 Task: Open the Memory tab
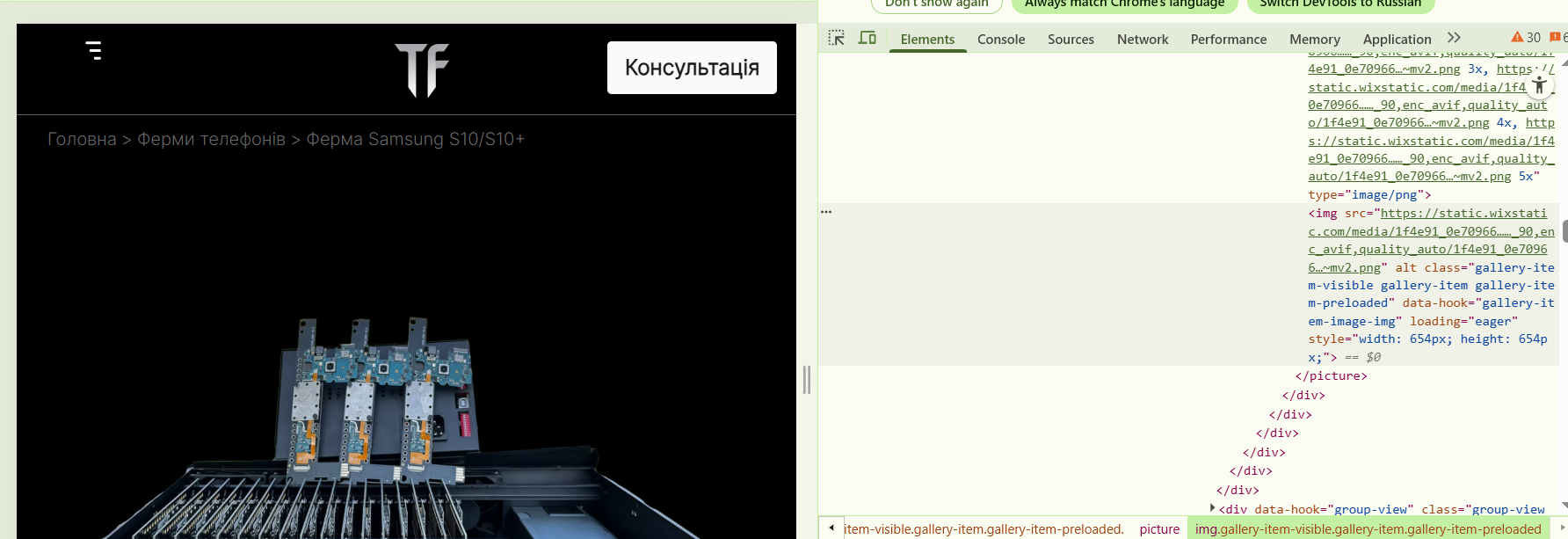1315,39
